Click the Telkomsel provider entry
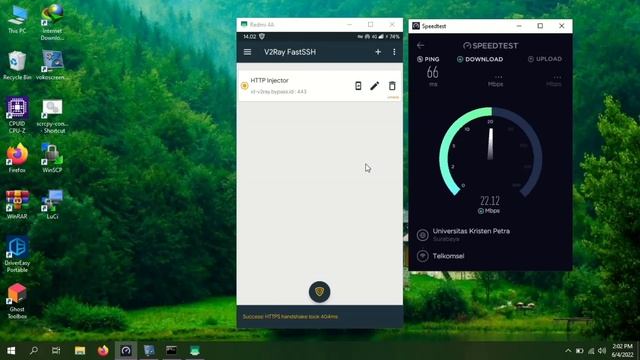This screenshot has height=360, width=640. [448, 256]
